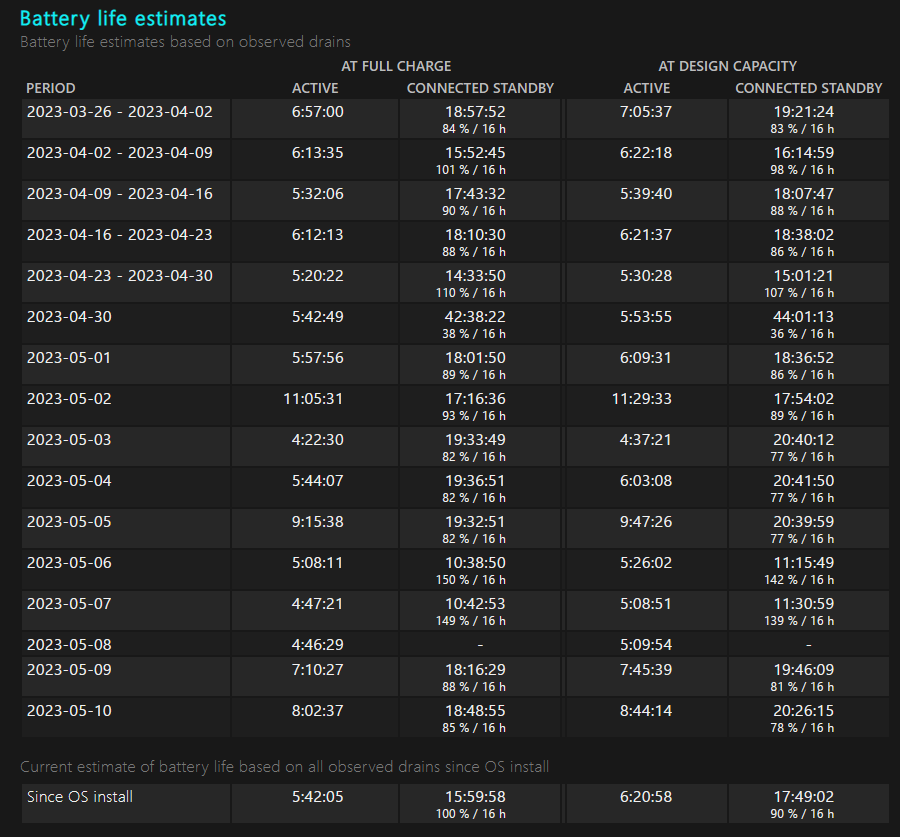Click the 150 % / 16 h drain value
The image size is (900, 837).
tap(475, 580)
